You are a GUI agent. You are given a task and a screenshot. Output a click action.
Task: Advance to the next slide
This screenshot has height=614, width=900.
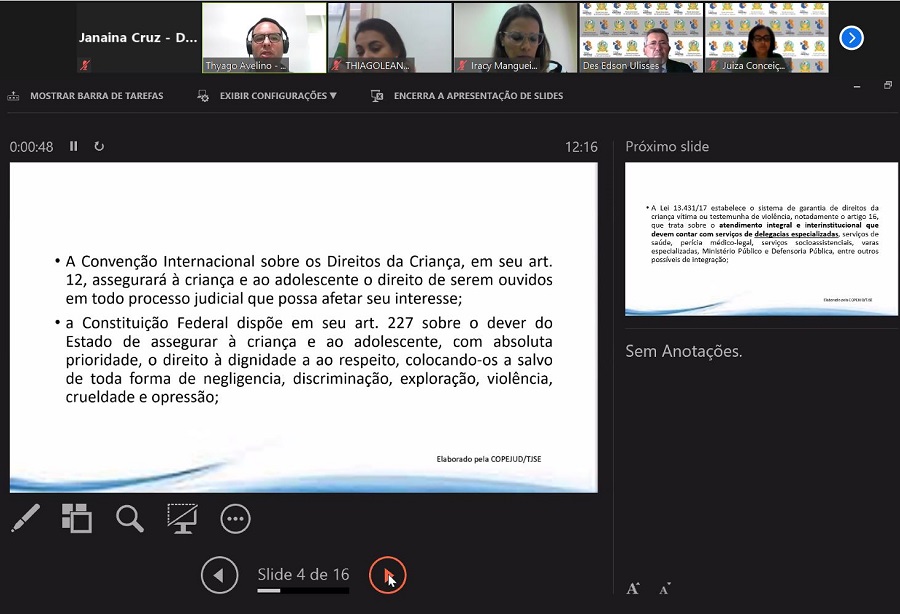point(388,575)
